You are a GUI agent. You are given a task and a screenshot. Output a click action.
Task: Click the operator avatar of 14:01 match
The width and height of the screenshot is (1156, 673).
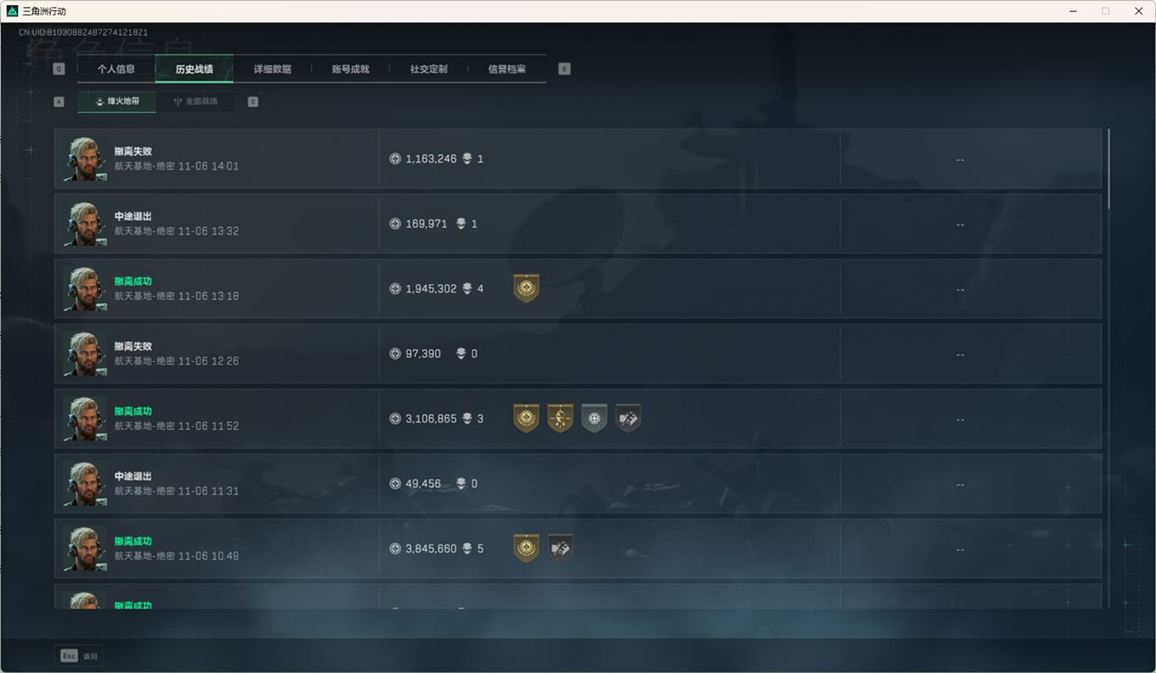coord(85,158)
